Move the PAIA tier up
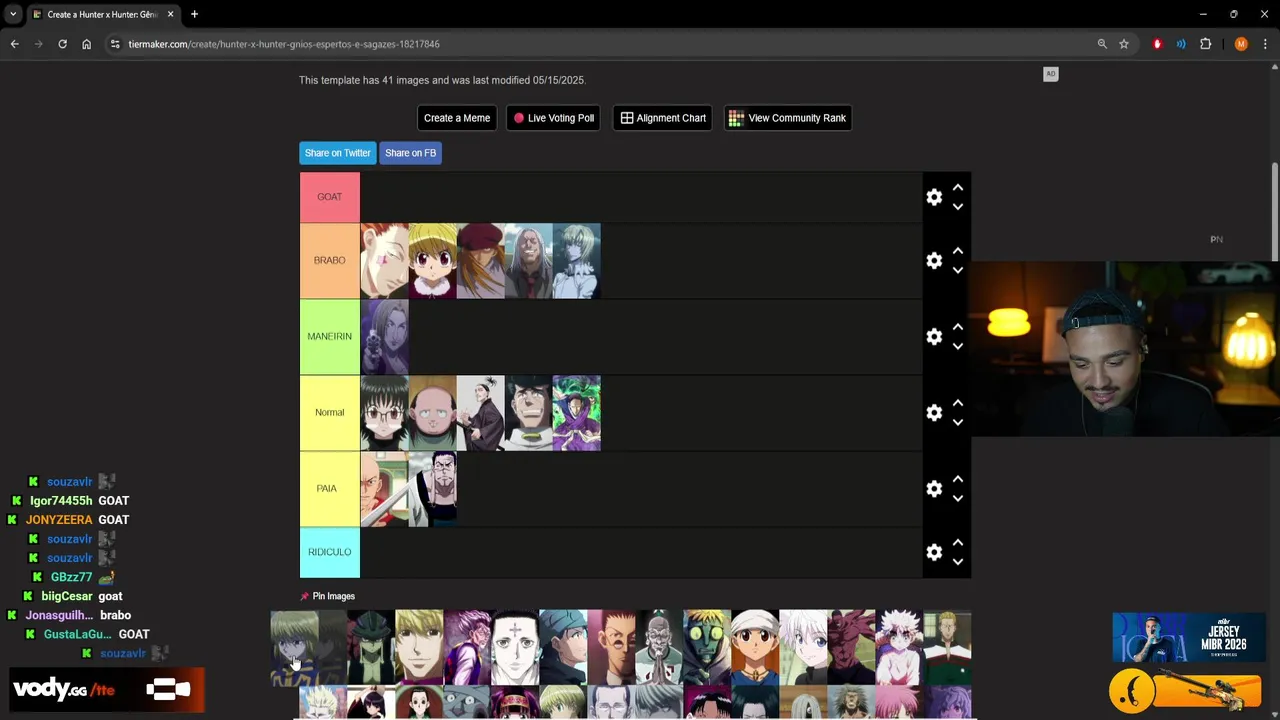 (x=958, y=479)
